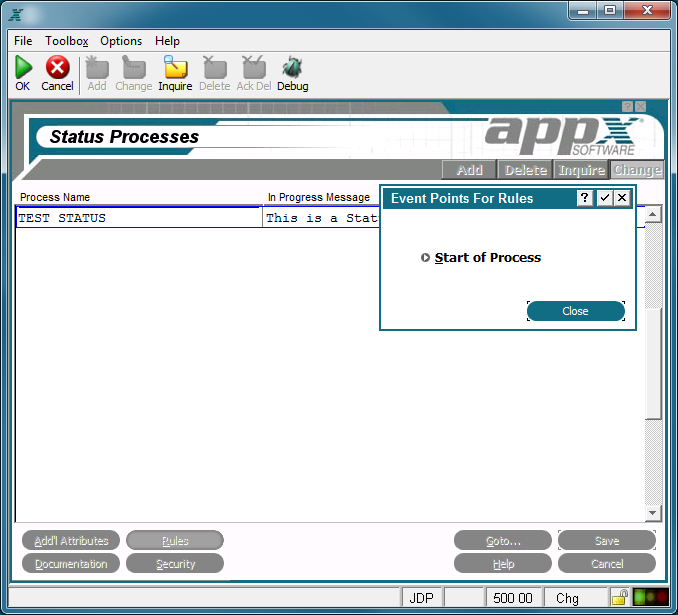The height and width of the screenshot is (615, 678).
Task: Open the File menu
Action: [x=23, y=41]
